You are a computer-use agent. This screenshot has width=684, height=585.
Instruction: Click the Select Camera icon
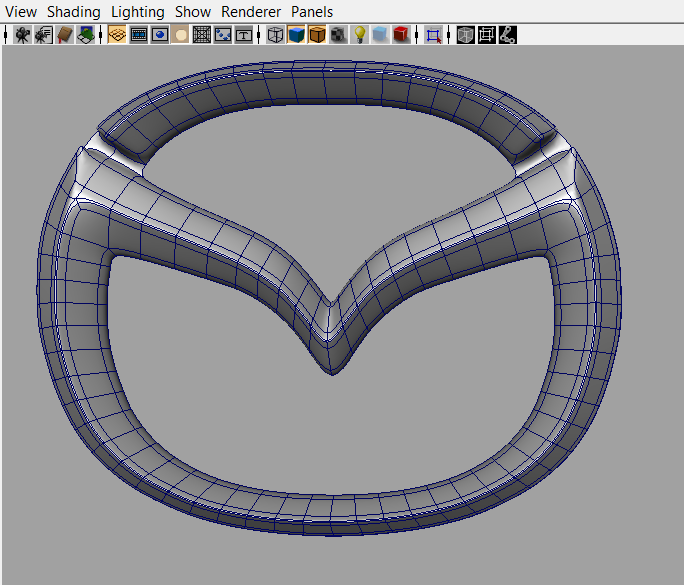point(22,35)
